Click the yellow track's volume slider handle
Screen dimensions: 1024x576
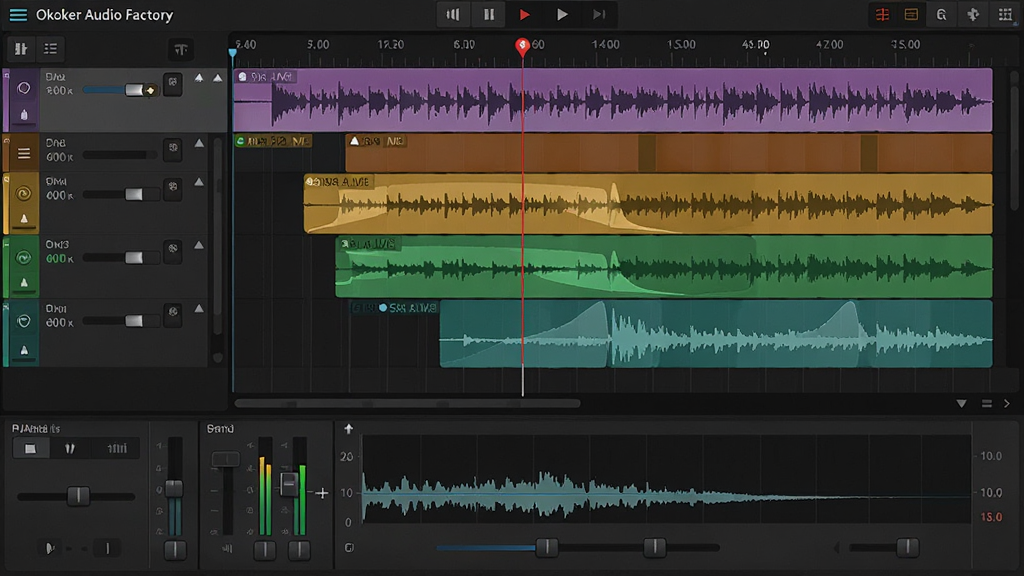(134, 195)
